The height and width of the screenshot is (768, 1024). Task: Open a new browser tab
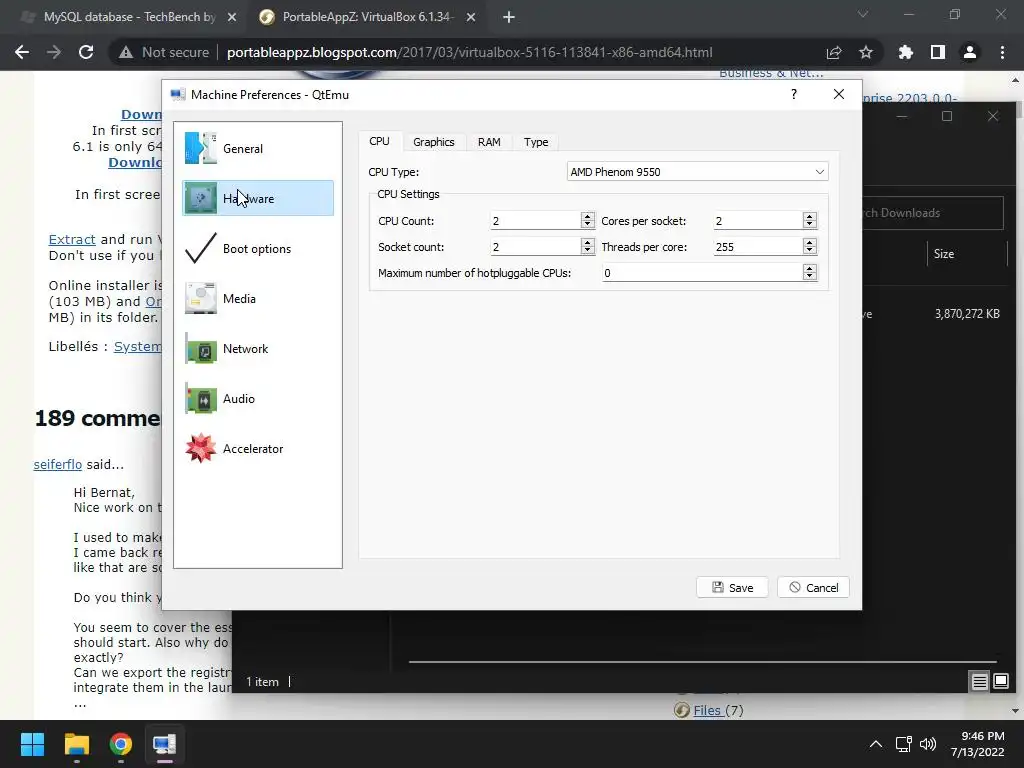coord(509,17)
